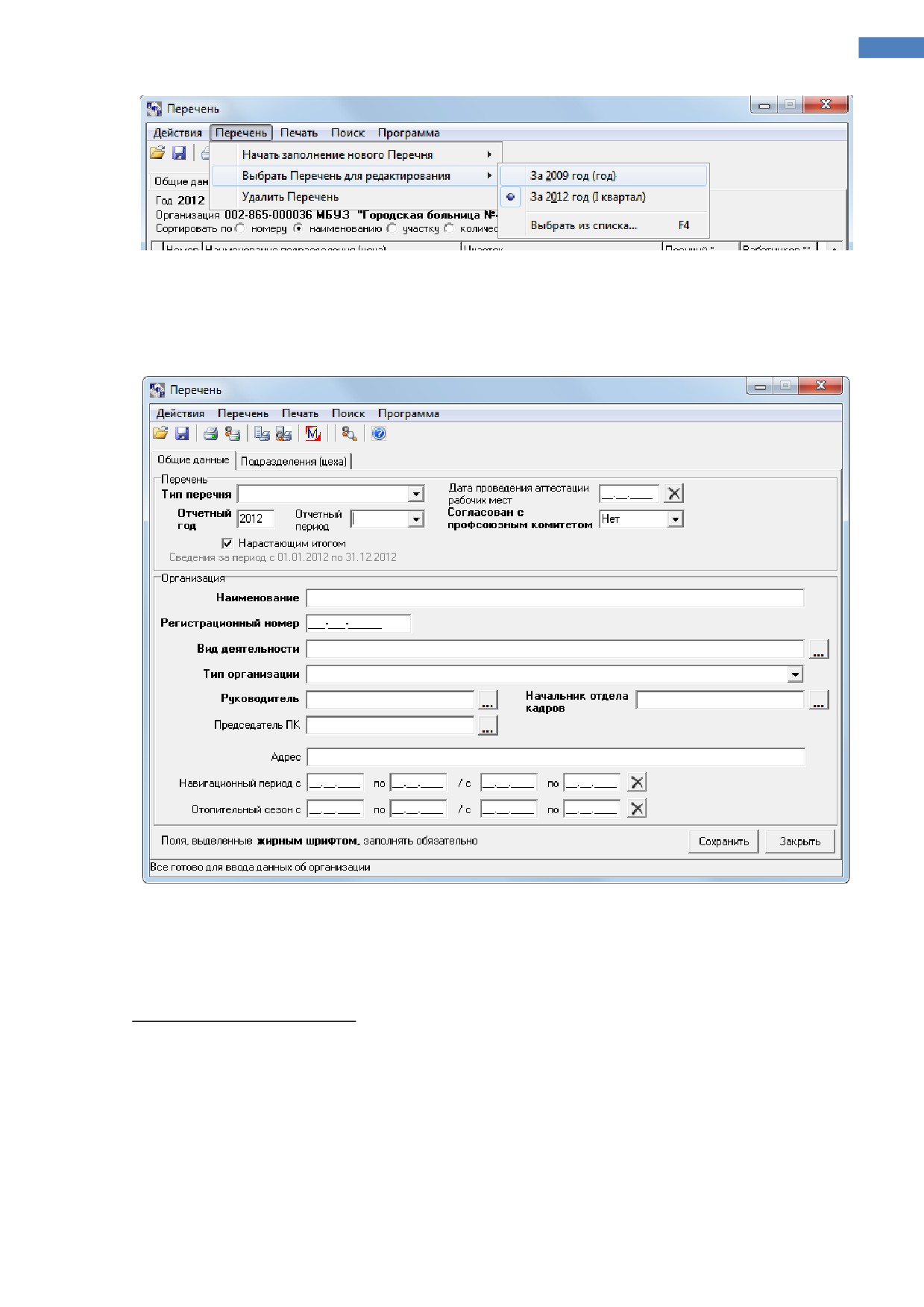924x1307 pixels.
Task: Click the text Сведения за период с 01.01.2012
Action: pyautogui.click(x=283, y=557)
